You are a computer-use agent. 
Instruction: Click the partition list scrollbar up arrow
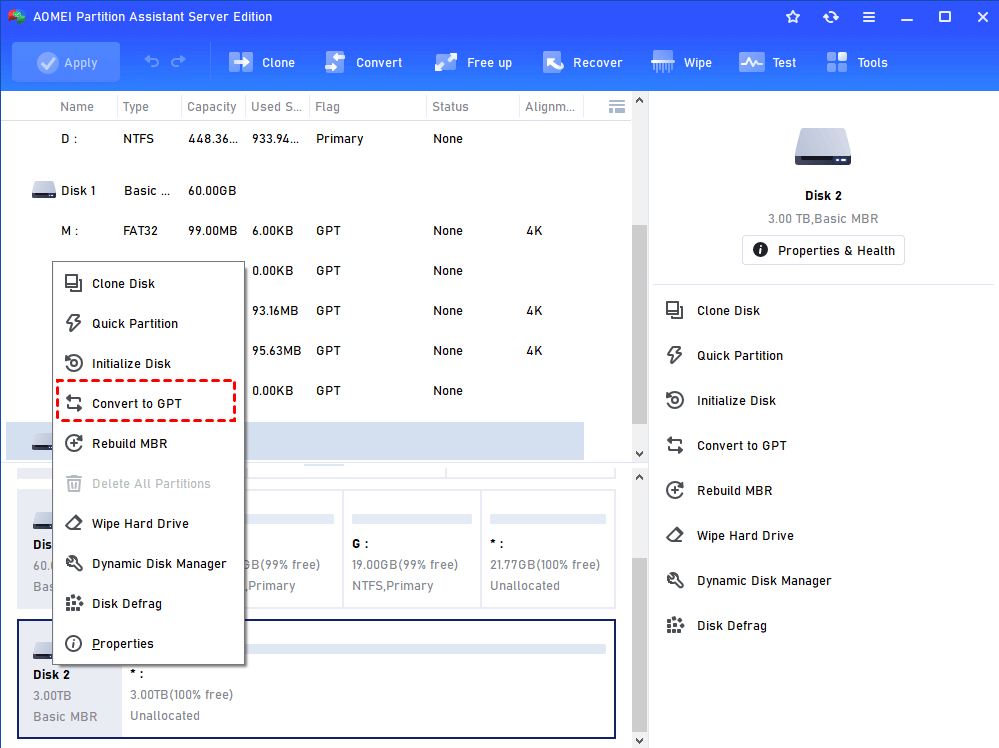tap(639, 101)
